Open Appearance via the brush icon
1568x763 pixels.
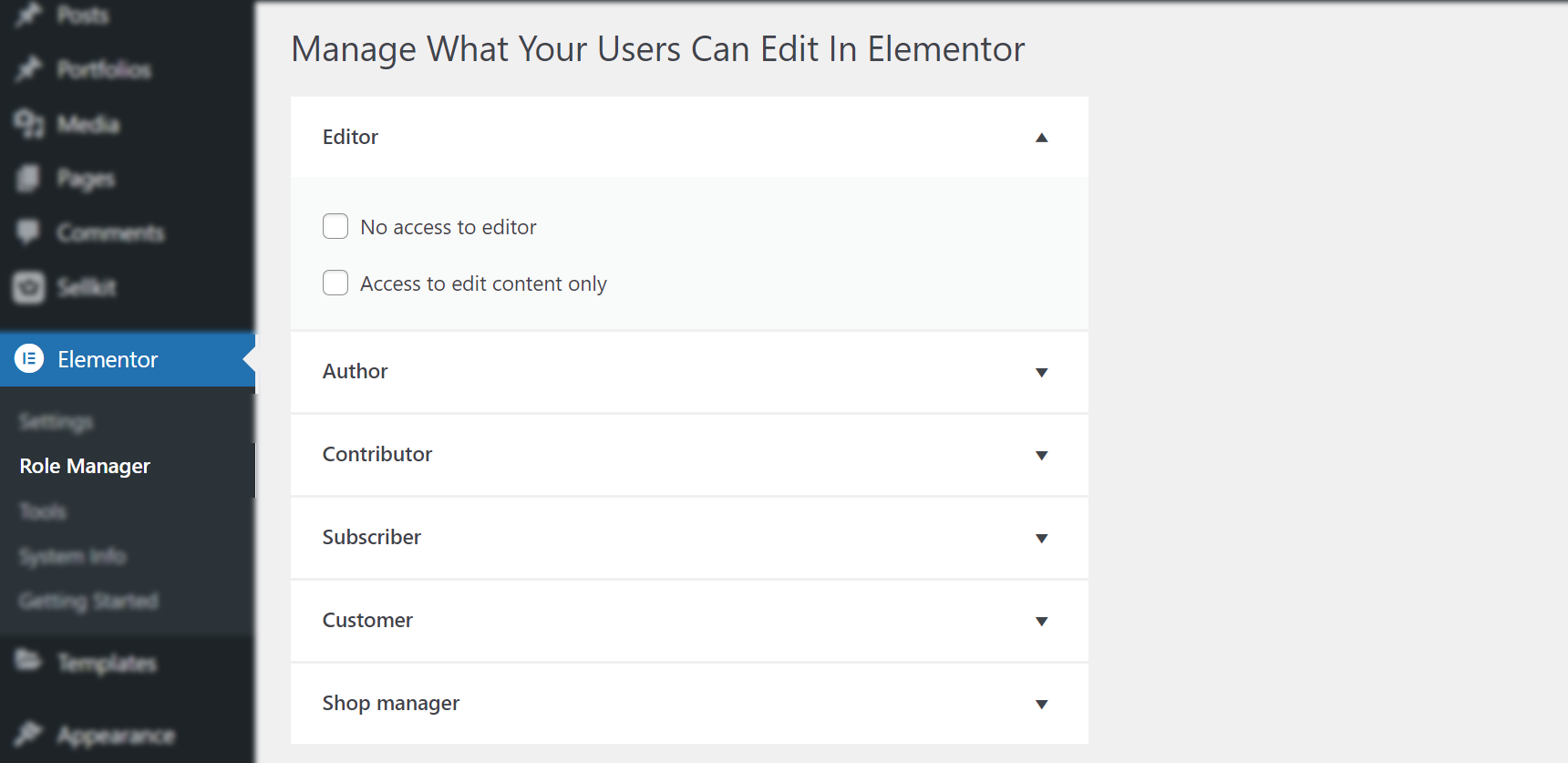click(x=29, y=734)
